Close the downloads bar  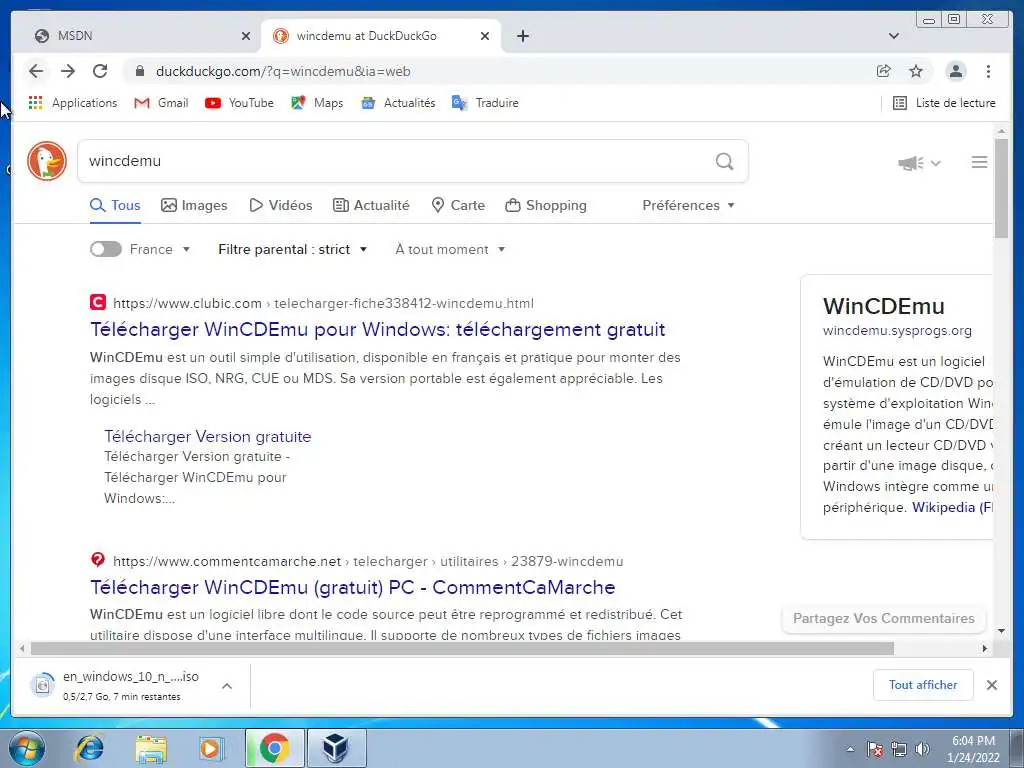point(991,685)
